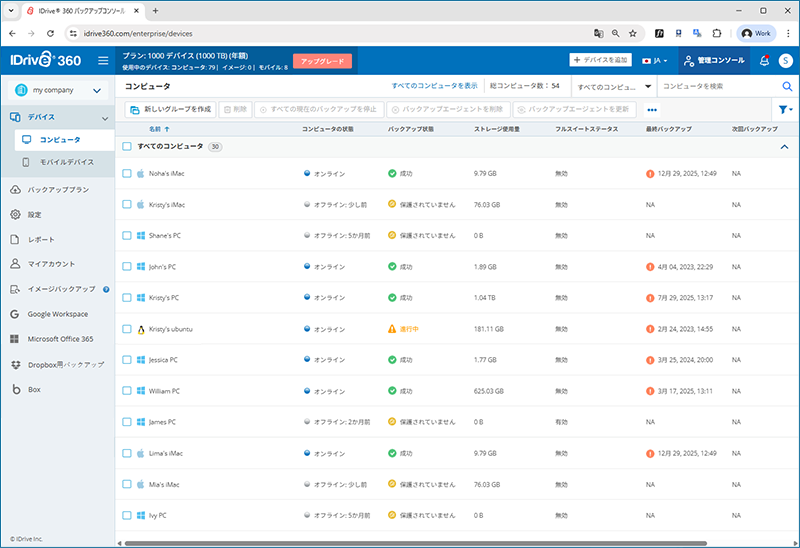Click the notification bell icon

pyautogui.click(x=764, y=61)
